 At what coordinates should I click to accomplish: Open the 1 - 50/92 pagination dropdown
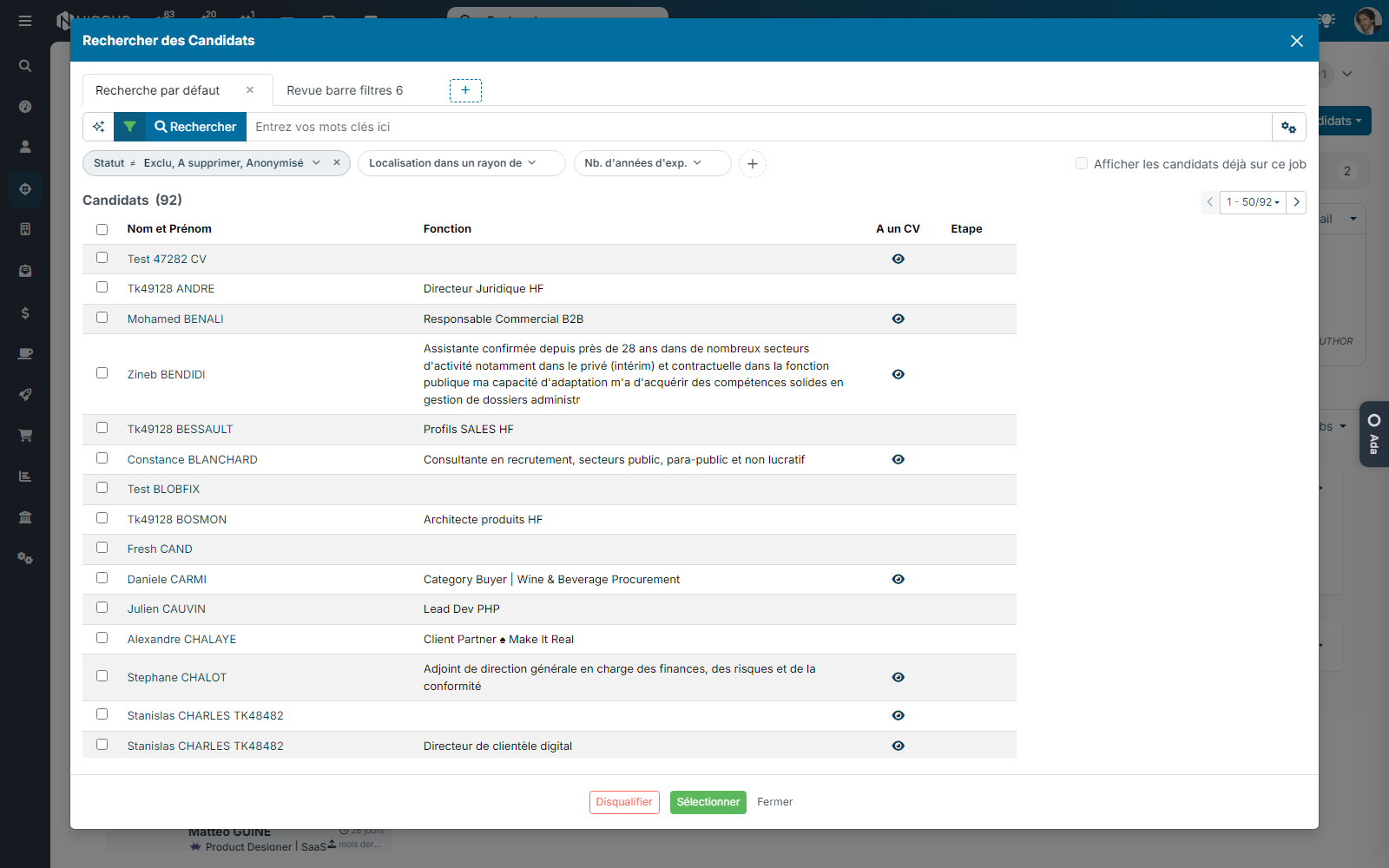(1253, 201)
